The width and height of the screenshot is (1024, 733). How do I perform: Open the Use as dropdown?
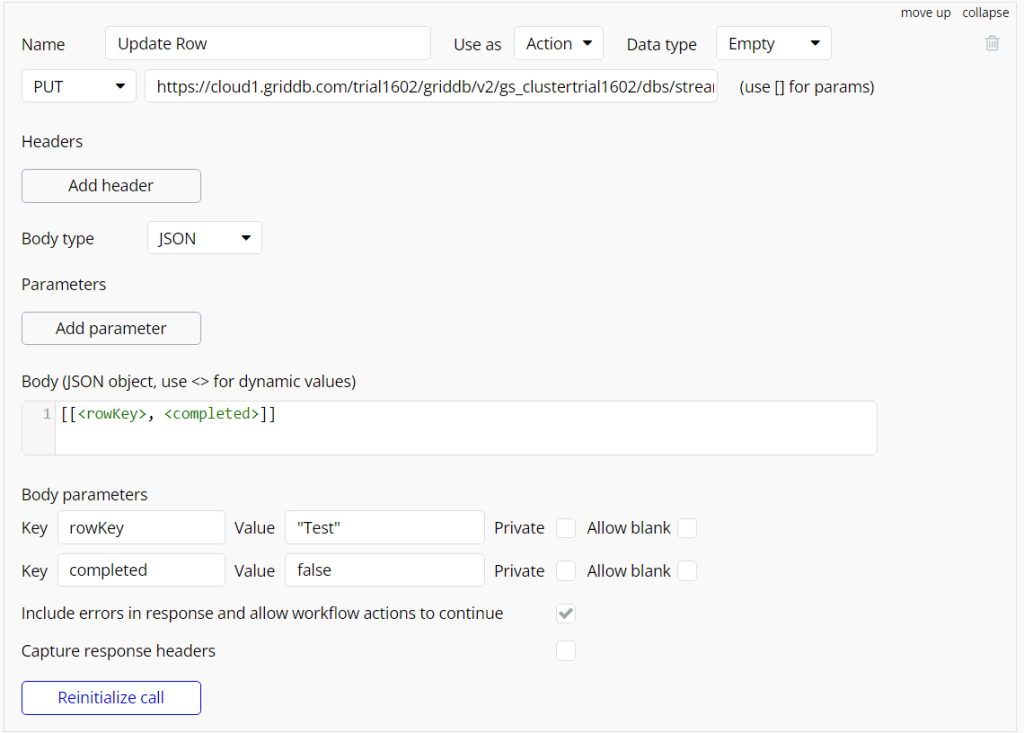coord(558,43)
